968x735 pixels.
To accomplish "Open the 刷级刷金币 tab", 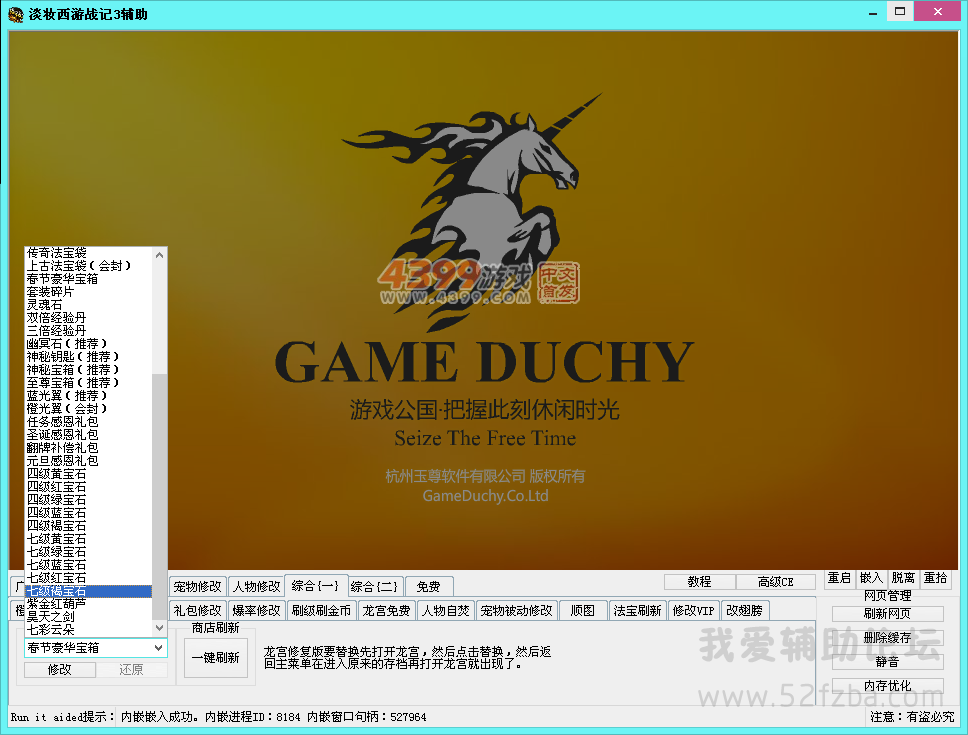I will coord(321,610).
